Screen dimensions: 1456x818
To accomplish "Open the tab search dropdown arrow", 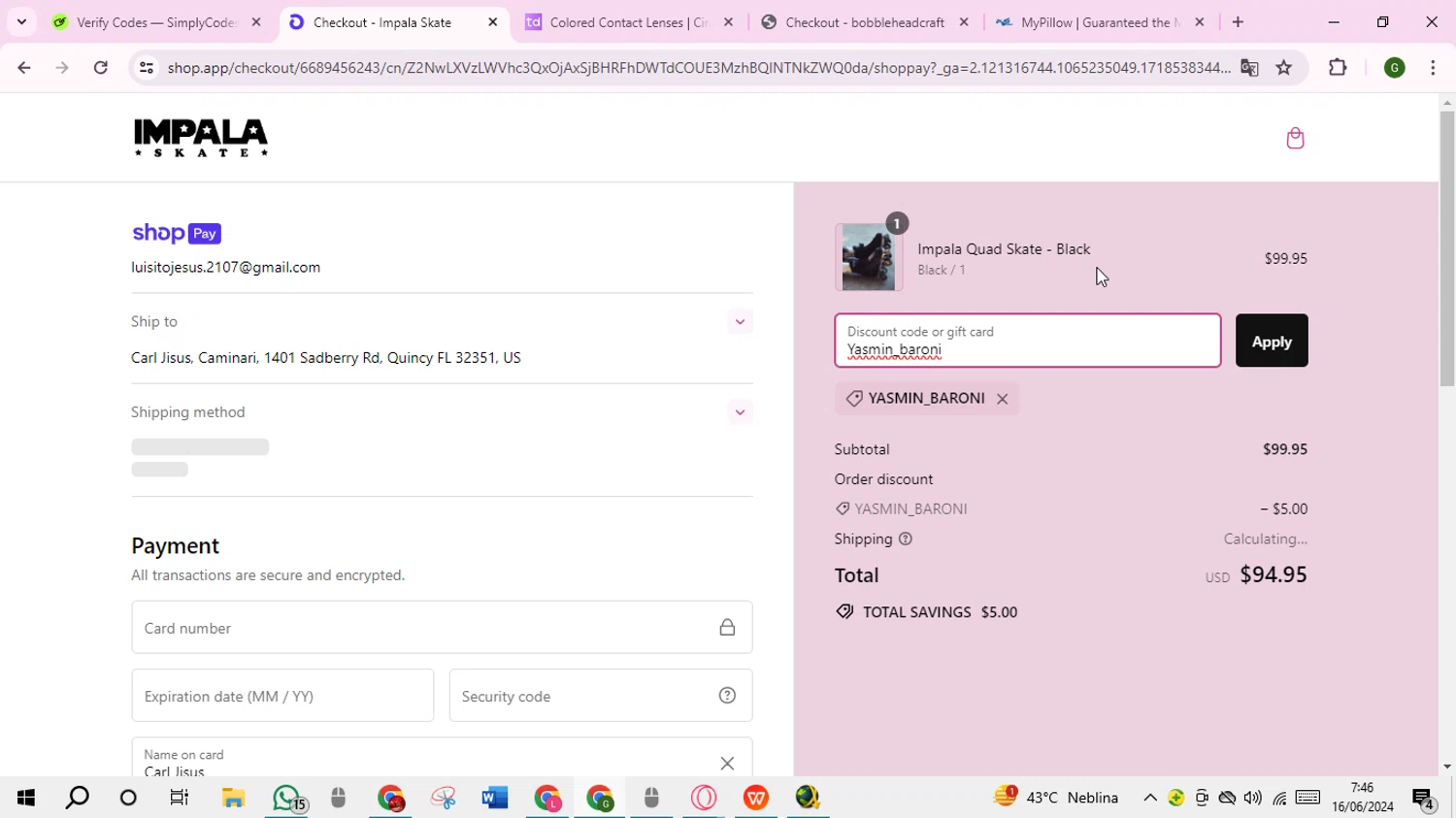I will [x=21, y=22].
